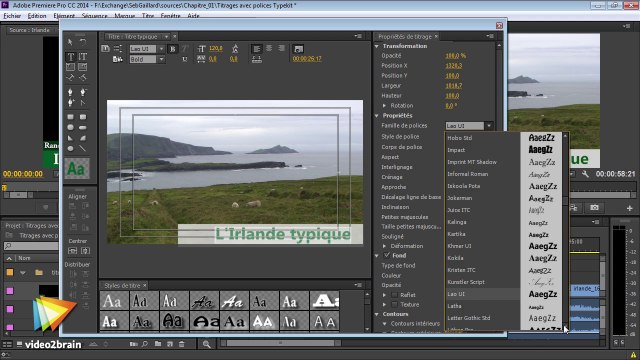640x360 pixels.
Task: Open the wrench settings icon in Program monitor
Action: (585, 174)
